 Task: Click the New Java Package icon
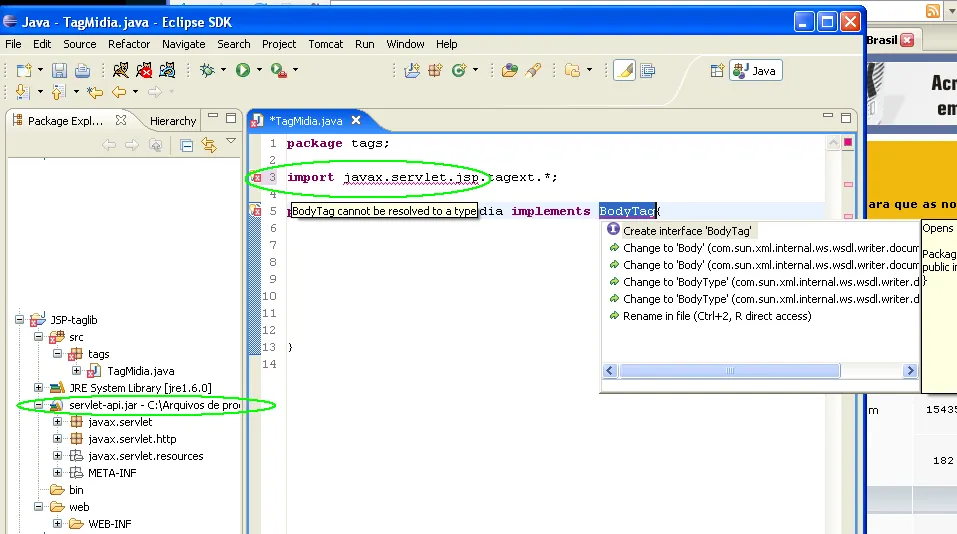click(x=435, y=70)
